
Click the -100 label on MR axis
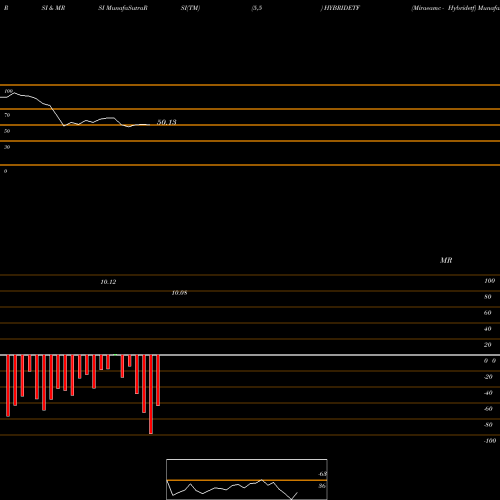[x=490, y=441]
